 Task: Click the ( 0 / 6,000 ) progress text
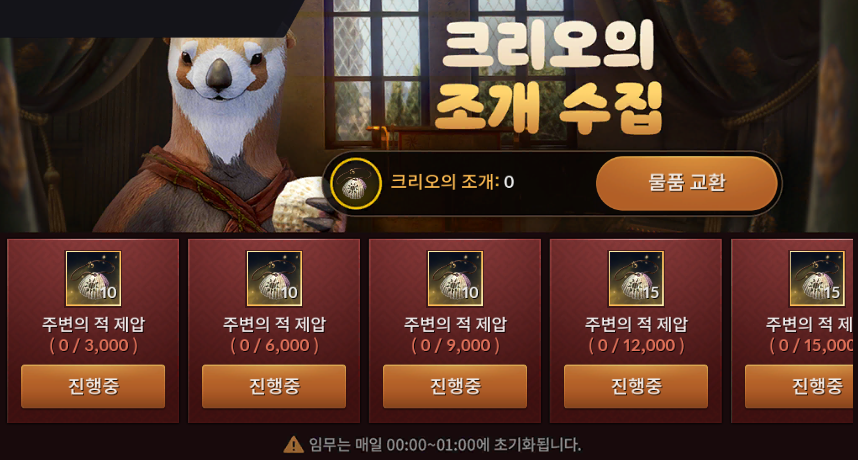[275, 346]
